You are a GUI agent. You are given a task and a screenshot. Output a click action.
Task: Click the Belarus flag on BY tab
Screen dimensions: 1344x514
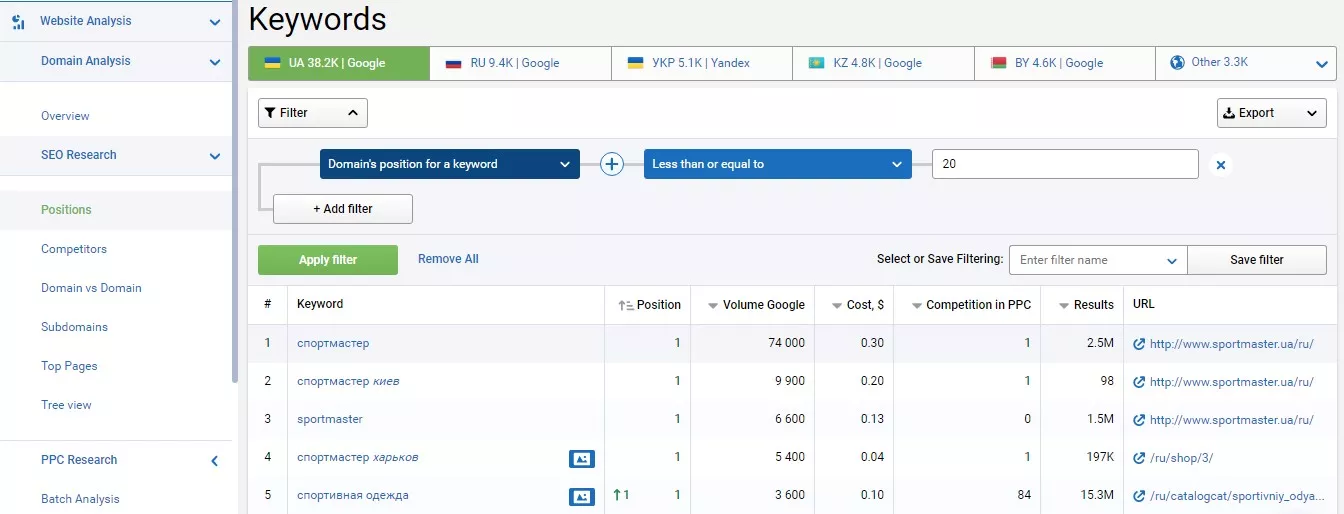pos(998,63)
